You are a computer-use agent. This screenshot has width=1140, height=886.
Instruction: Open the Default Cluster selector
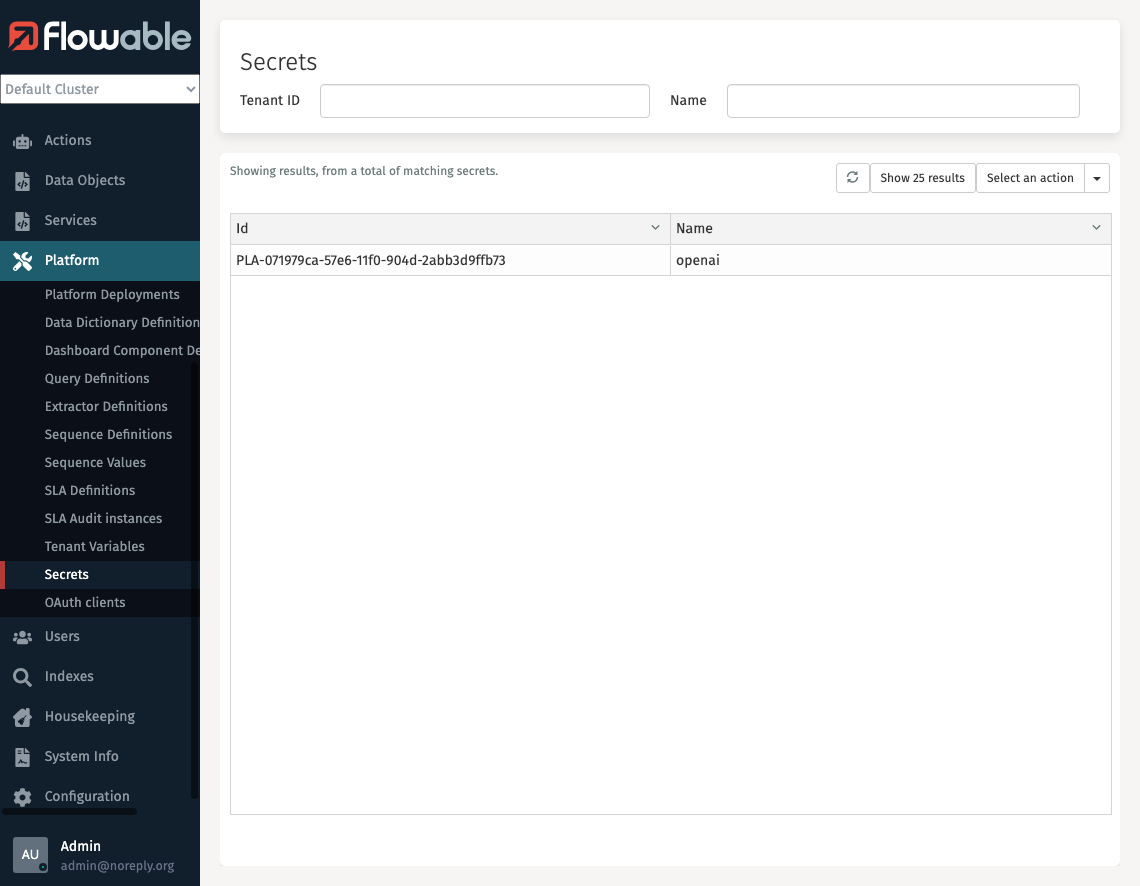pyautogui.click(x=100, y=89)
